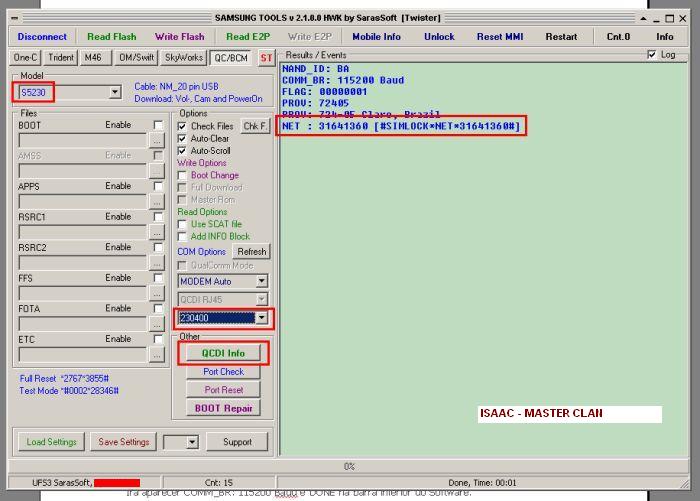Switch to the Trident tab
Screen dimensions: 700x501
tap(61, 58)
